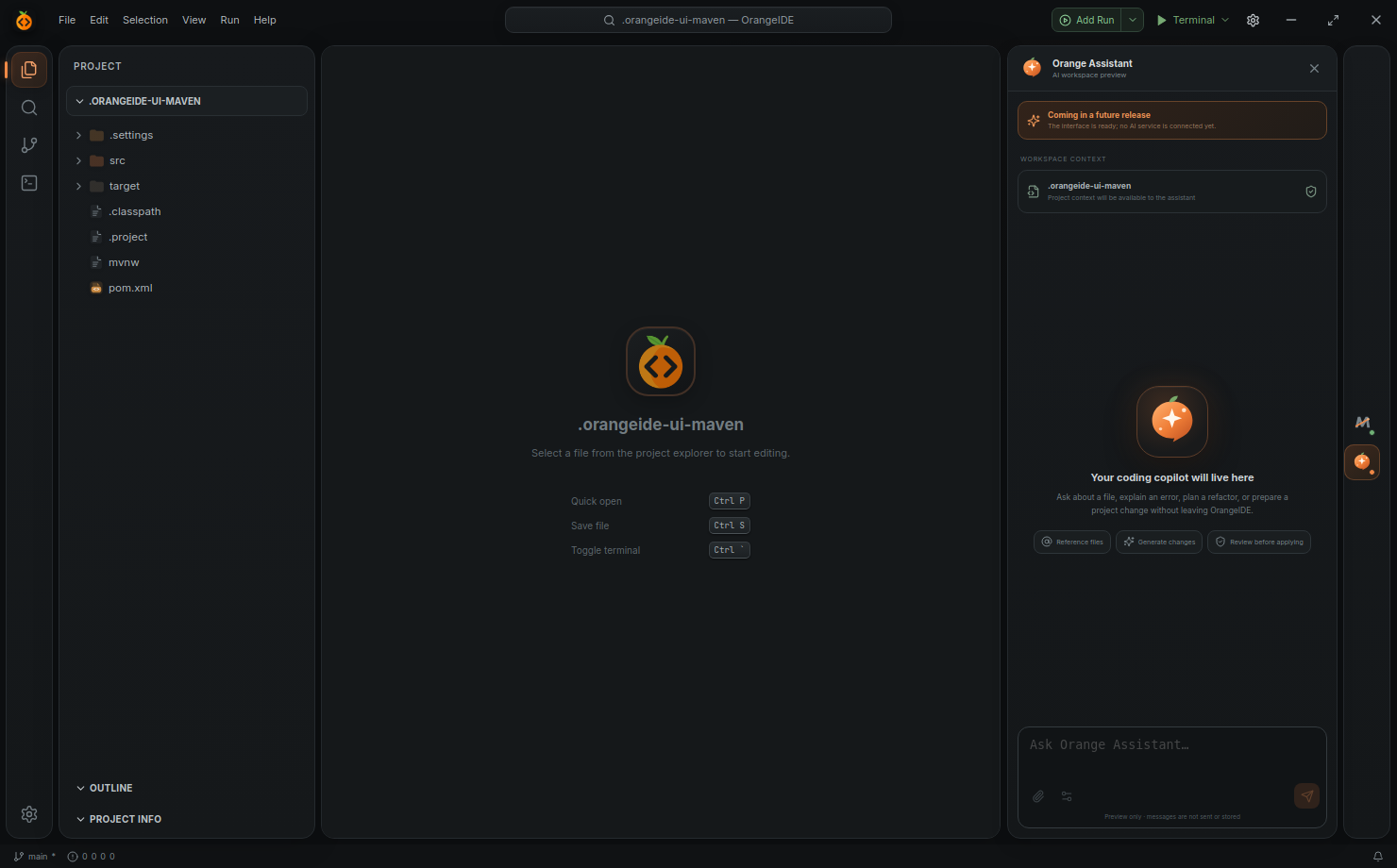Image resolution: width=1397 pixels, height=868 pixels.
Task: Click the fullscreen expand arrows in title bar
Action: (x=1333, y=20)
